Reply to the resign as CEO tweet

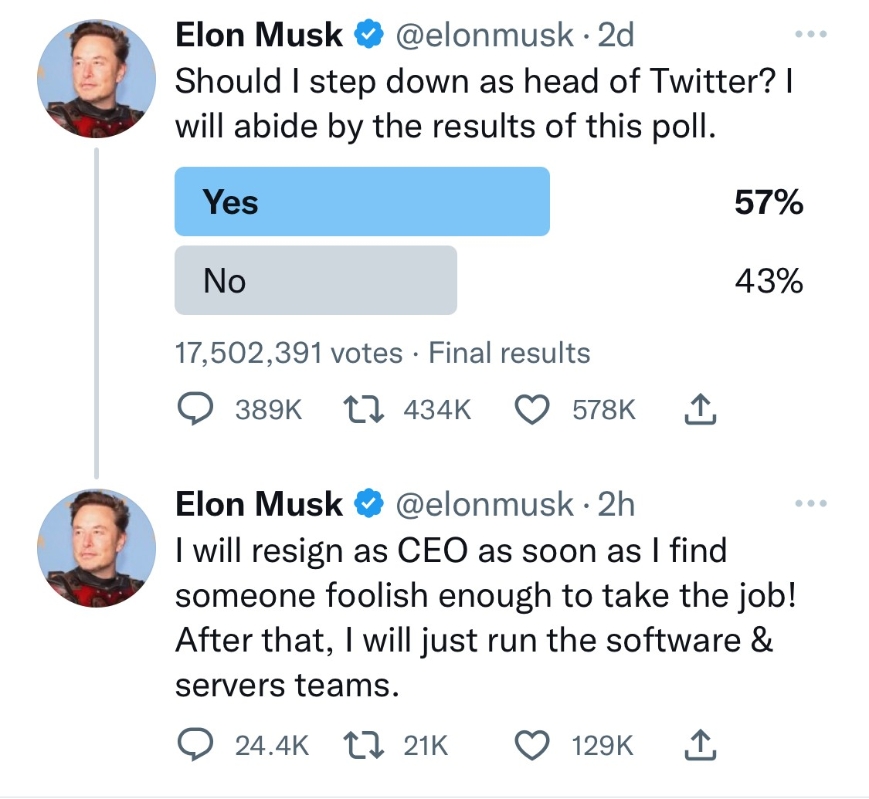(195, 745)
